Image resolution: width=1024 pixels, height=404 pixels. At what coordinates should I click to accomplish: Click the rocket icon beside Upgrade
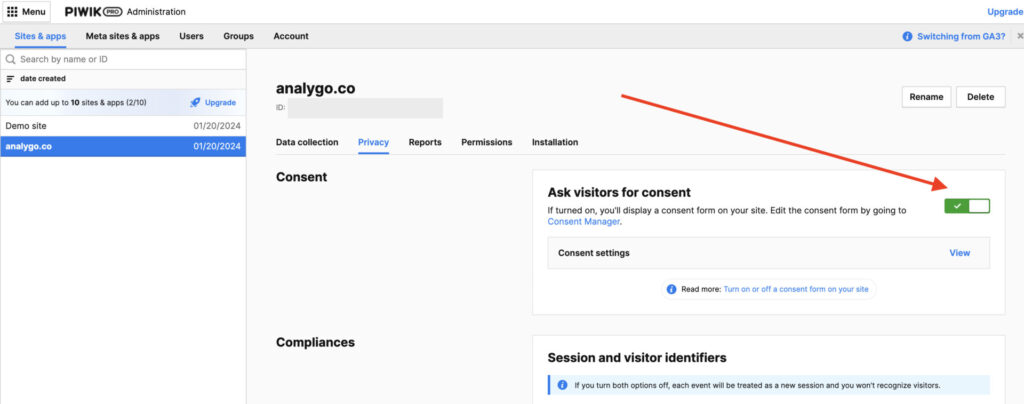(x=195, y=102)
